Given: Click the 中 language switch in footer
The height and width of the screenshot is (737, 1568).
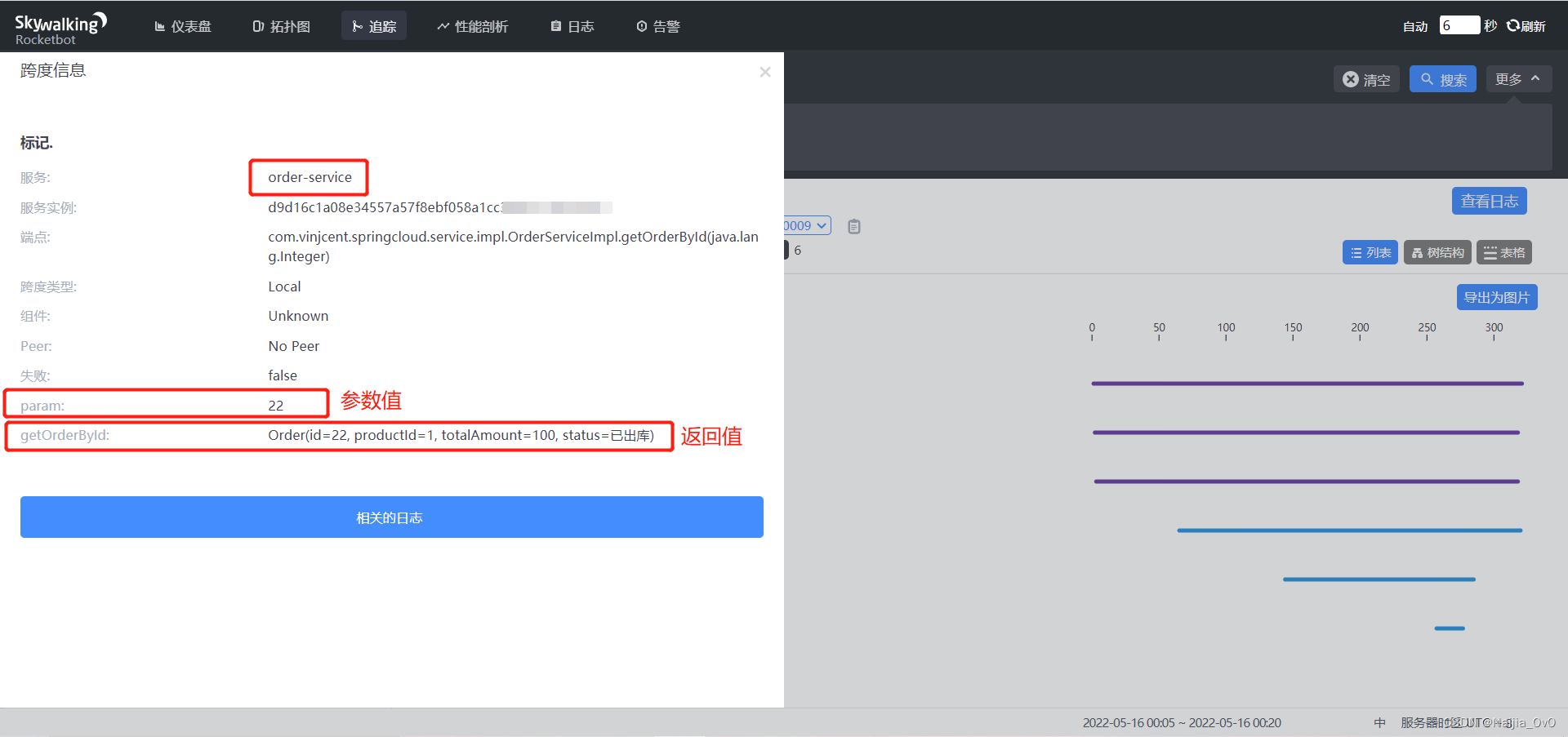Looking at the screenshot, I should click(x=1379, y=722).
